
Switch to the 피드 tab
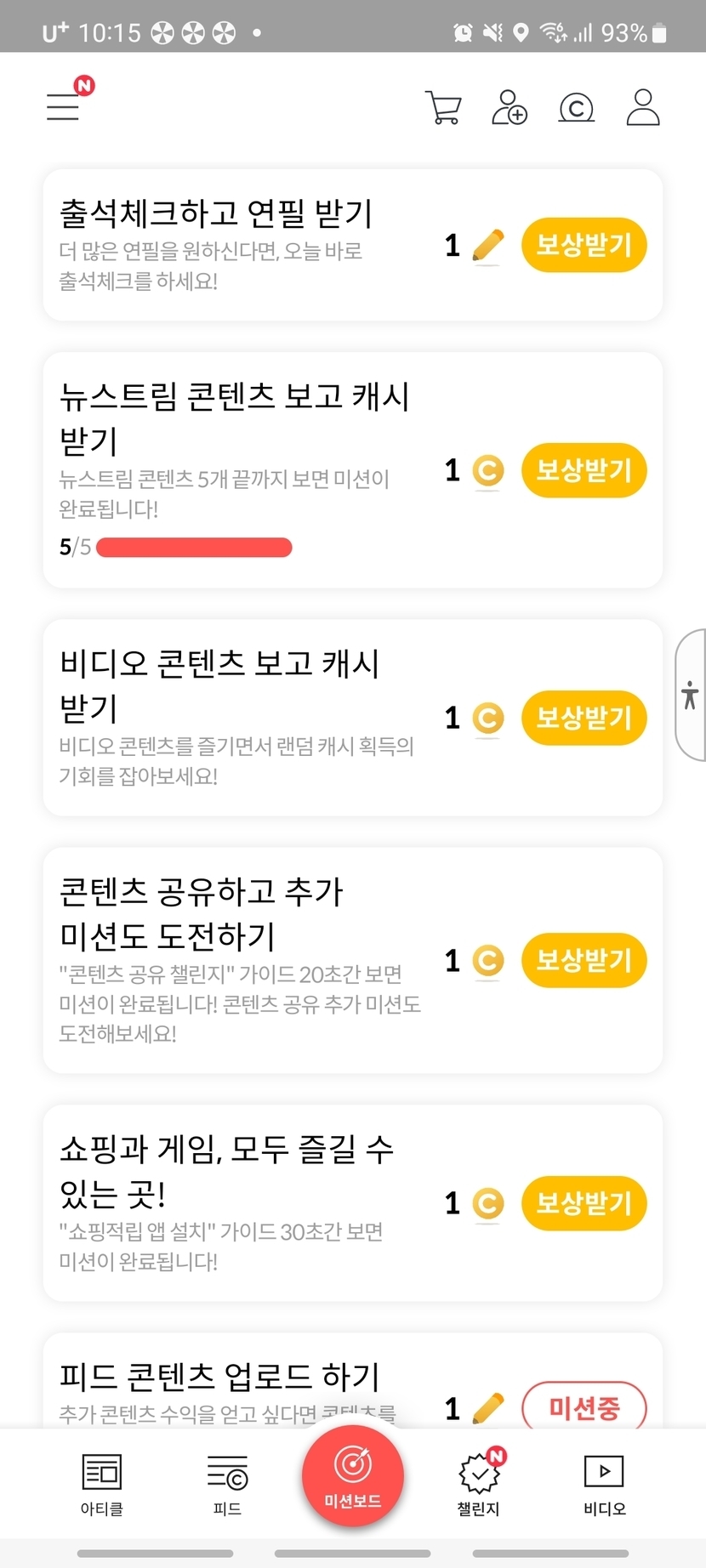coord(227,1485)
